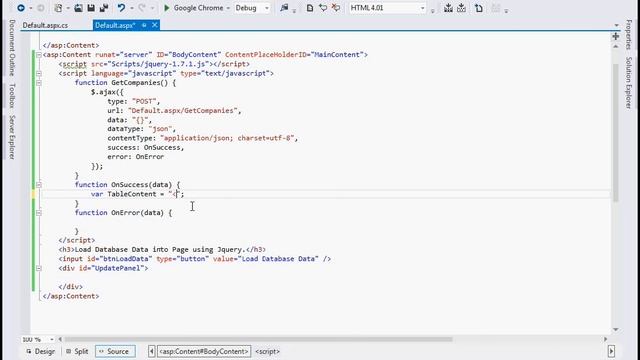
Task: Start debugging with the green play icon
Action: [167, 8]
